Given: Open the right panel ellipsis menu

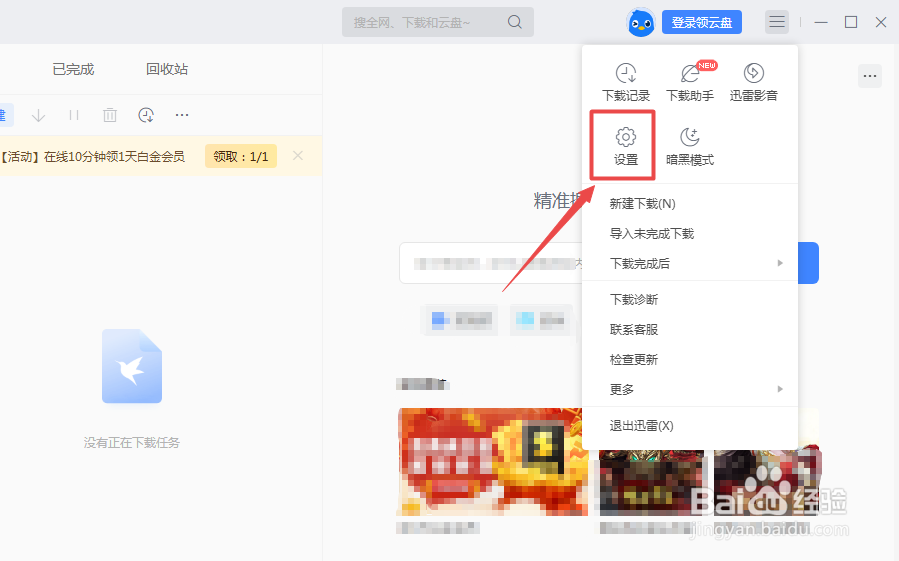Looking at the screenshot, I should click(x=870, y=76).
